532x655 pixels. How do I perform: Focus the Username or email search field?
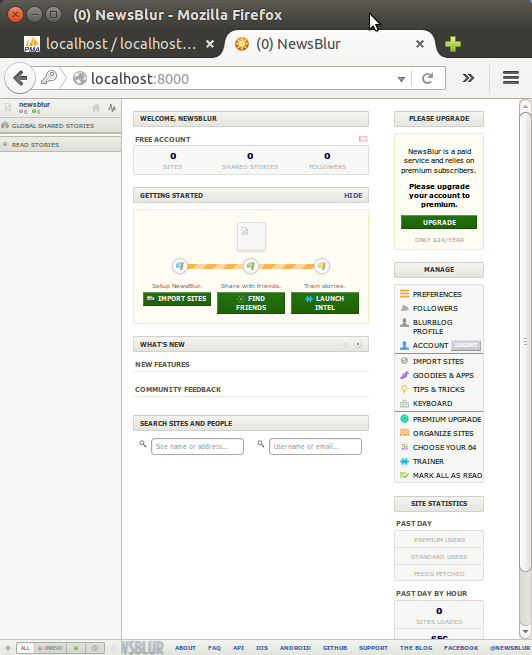tap(315, 447)
